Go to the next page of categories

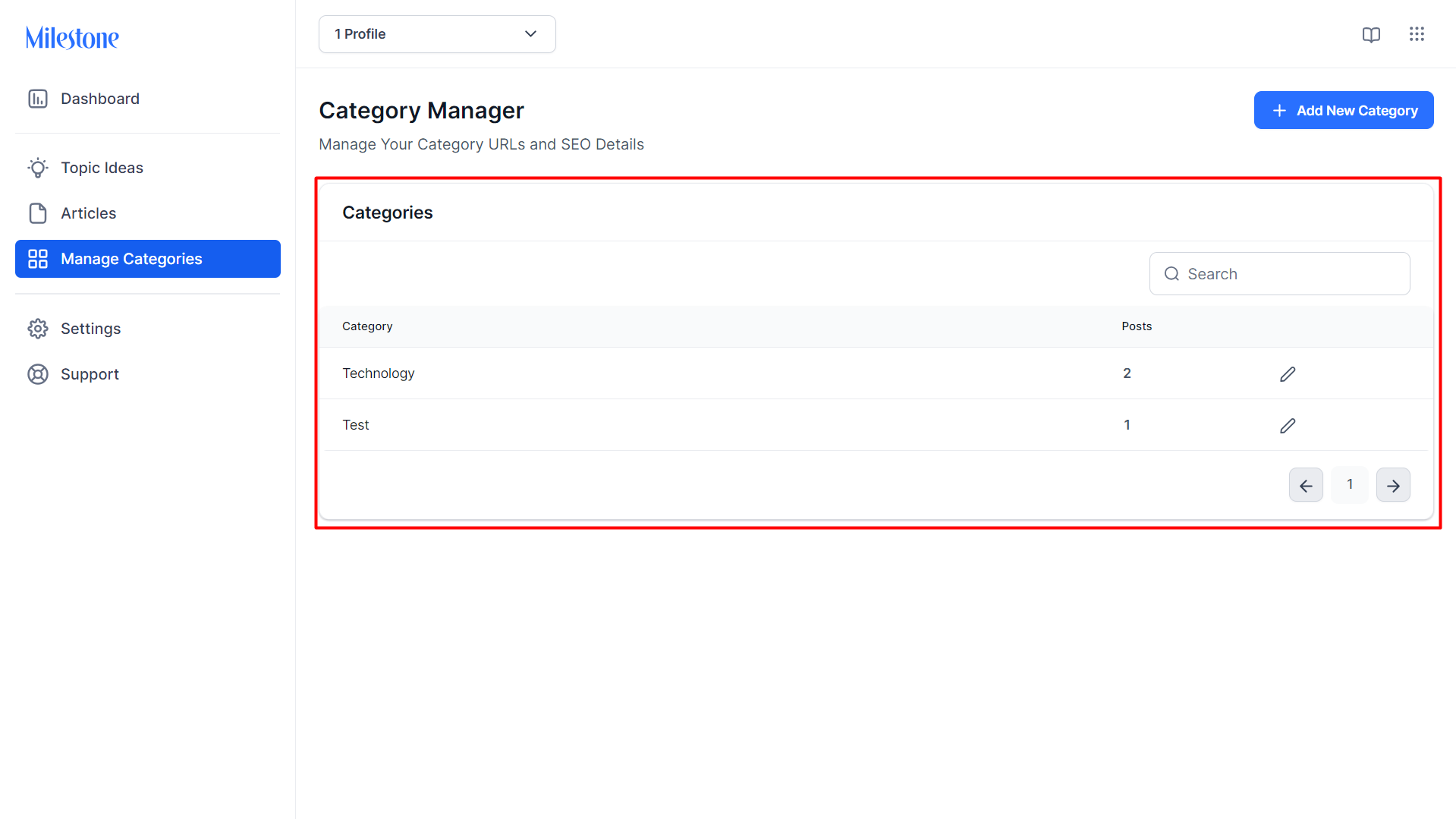tap(1393, 485)
